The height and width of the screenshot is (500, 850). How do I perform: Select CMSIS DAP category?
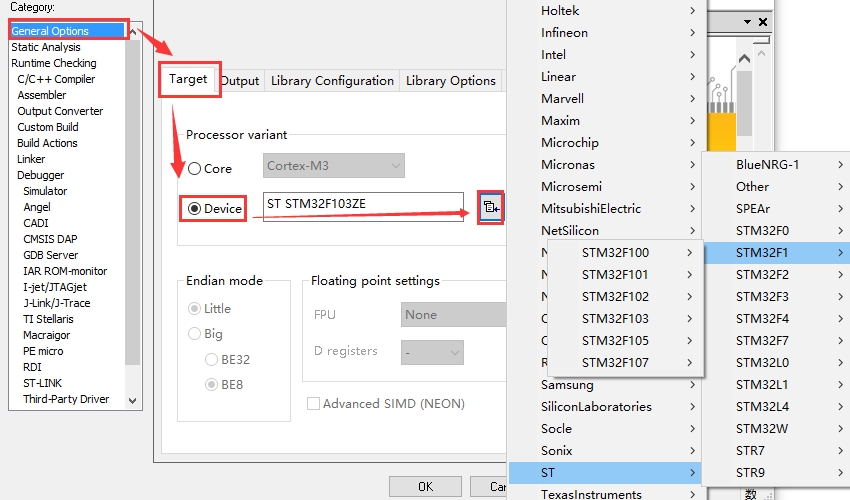(50, 239)
